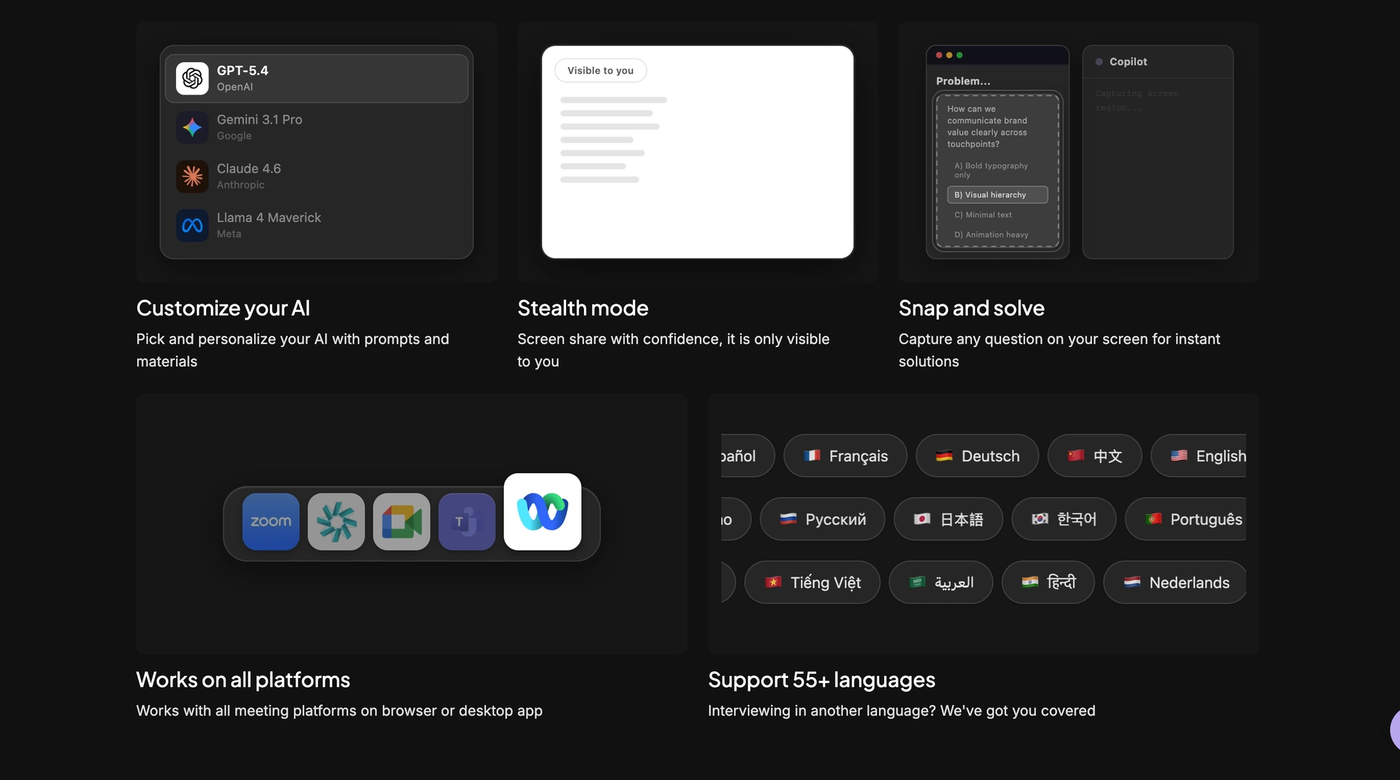Click the Chinese flag icon

tap(1076, 456)
